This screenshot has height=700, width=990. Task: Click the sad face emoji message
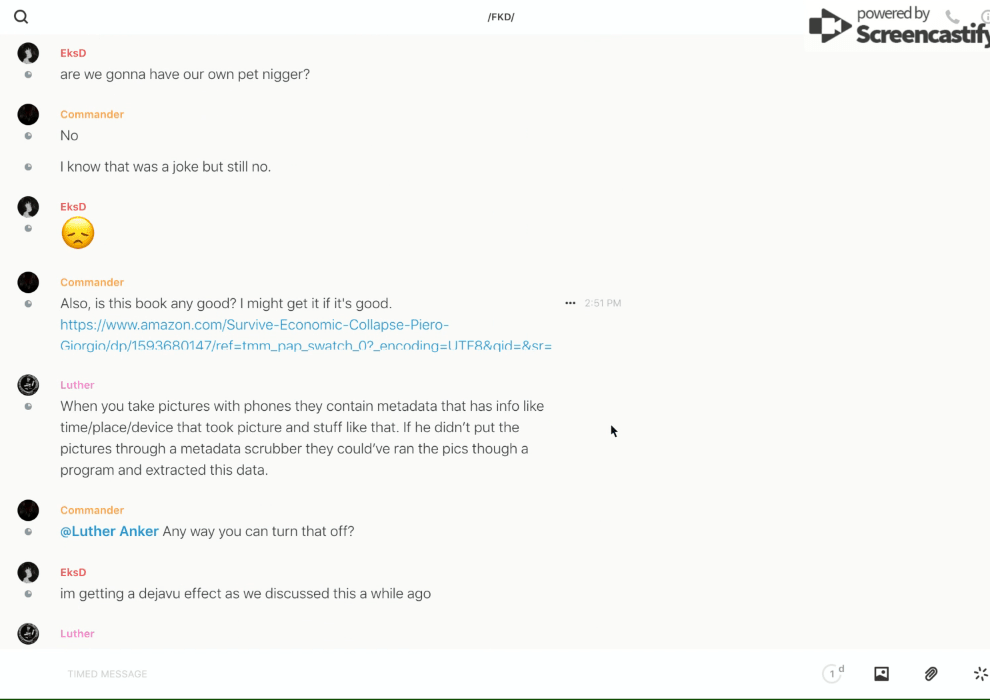[77, 233]
